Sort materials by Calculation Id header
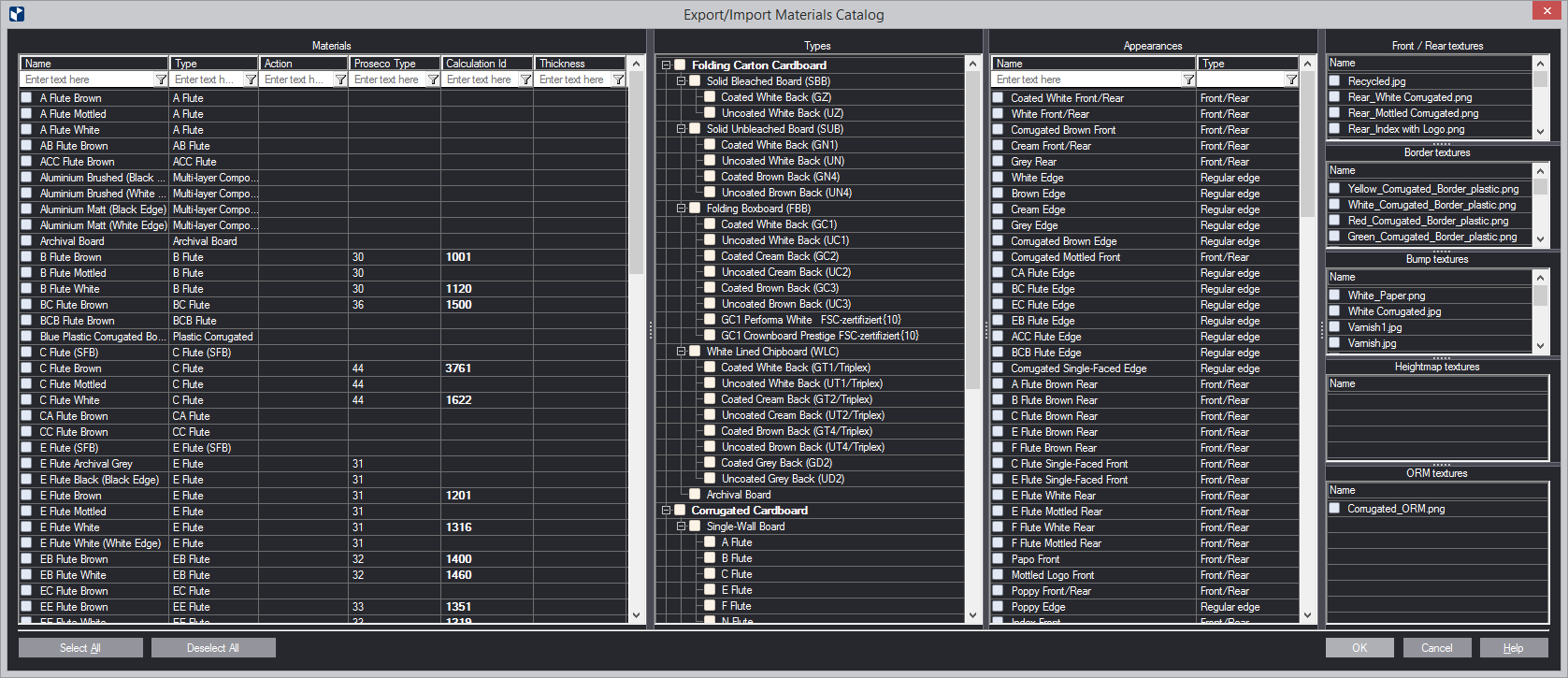1568x678 pixels. [x=487, y=64]
